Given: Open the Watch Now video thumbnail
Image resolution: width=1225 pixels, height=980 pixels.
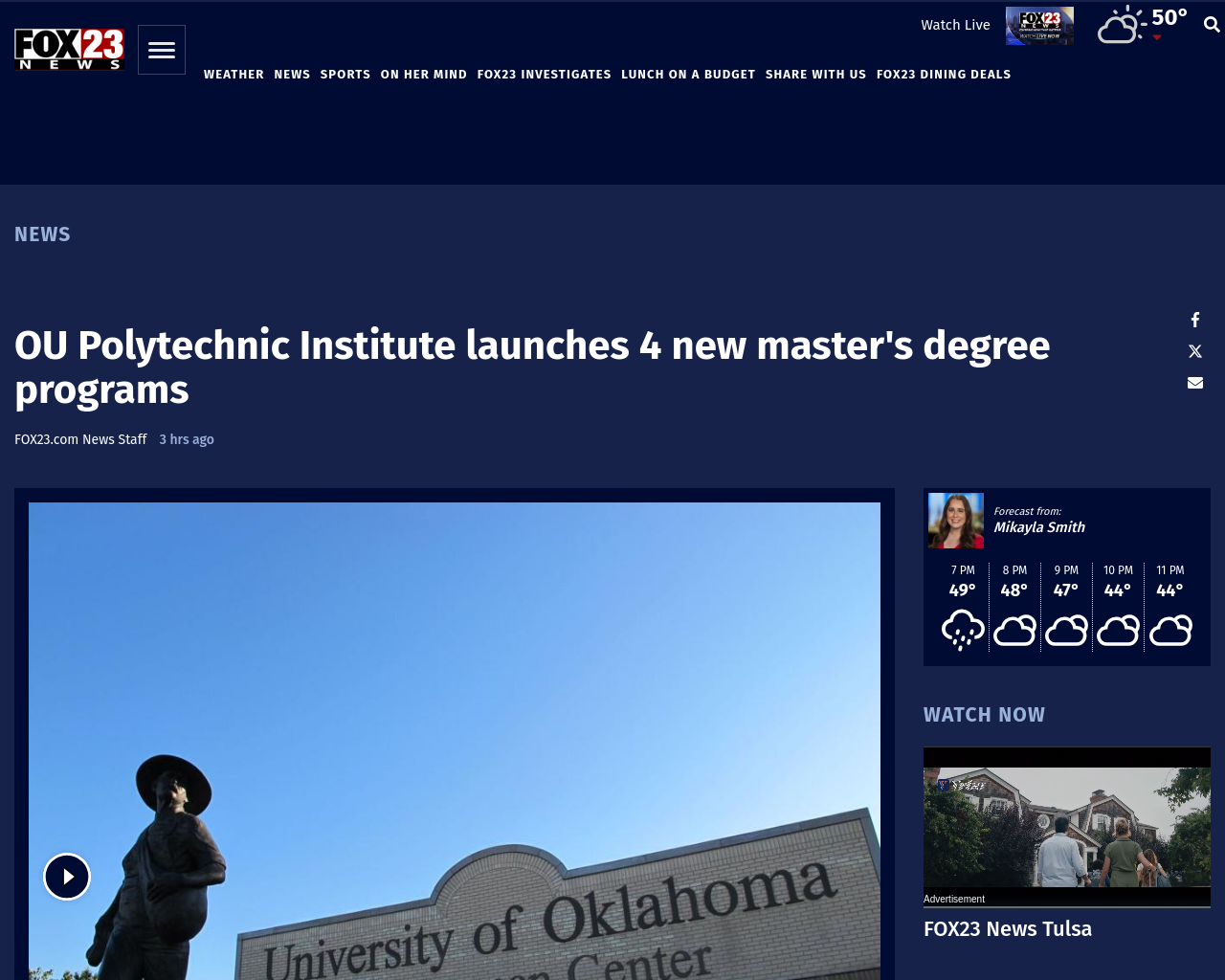Looking at the screenshot, I should 1067,827.
